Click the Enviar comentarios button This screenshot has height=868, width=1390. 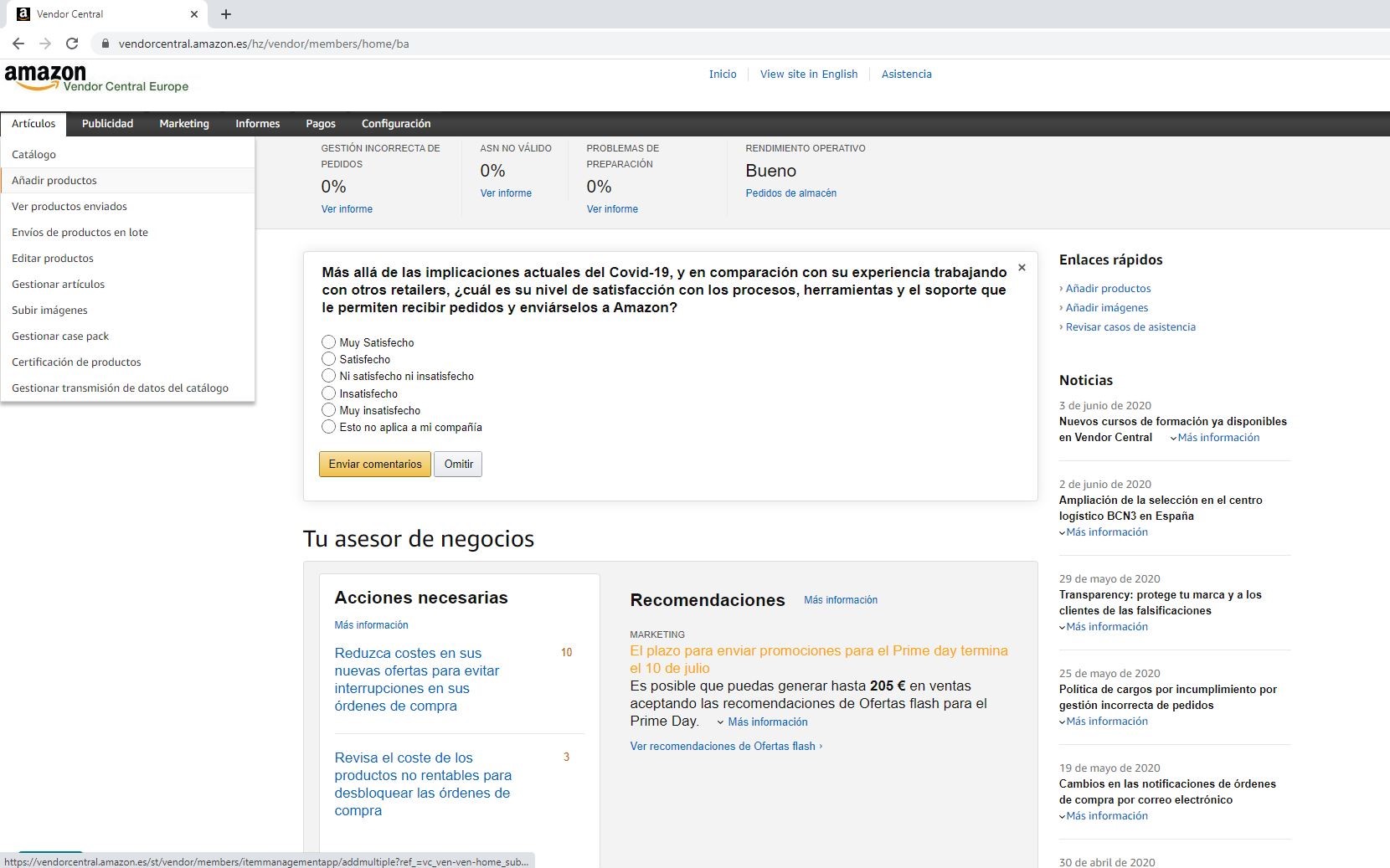point(375,465)
